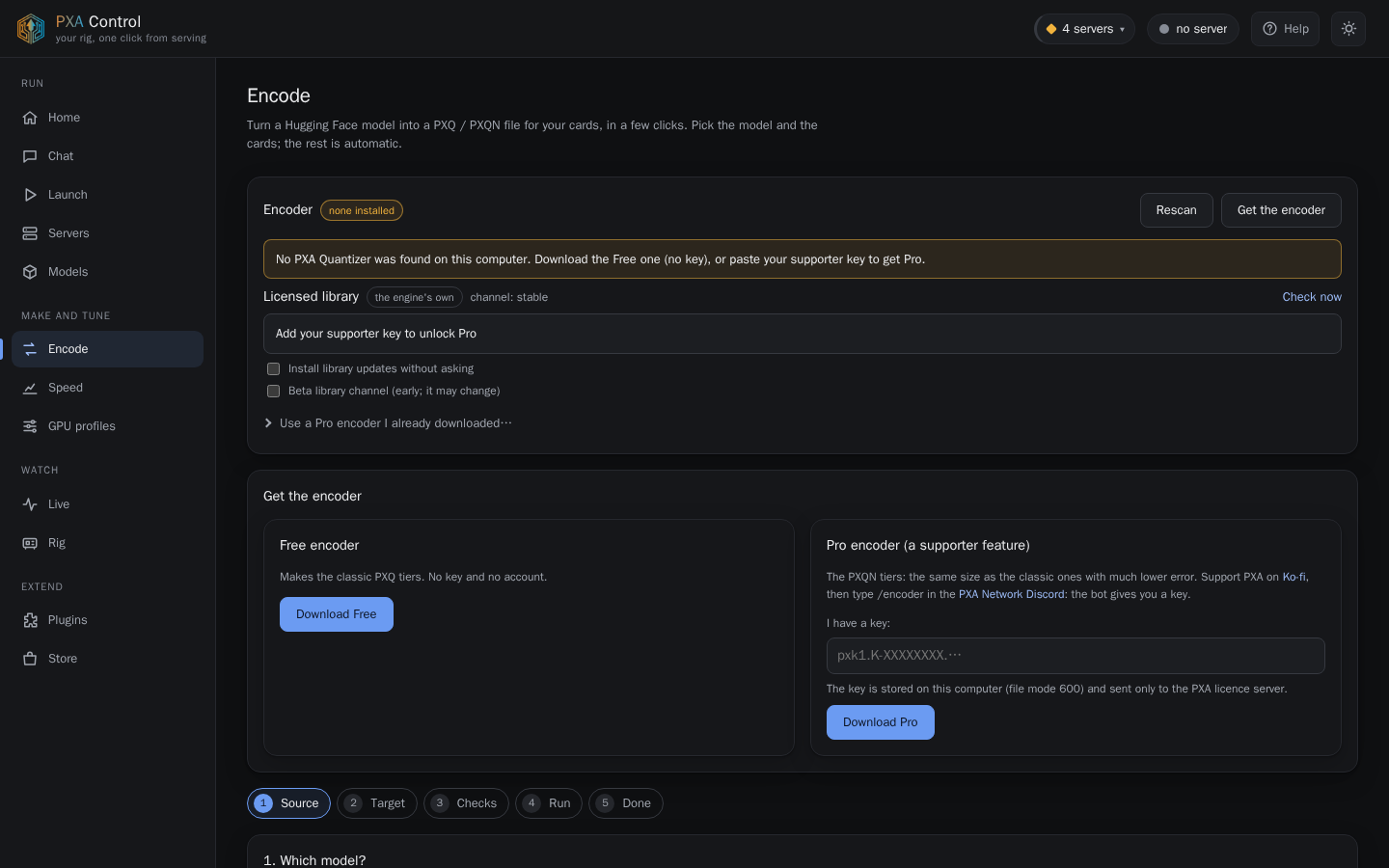Click the Rescan button
The image size is (1389, 868).
point(1177,210)
